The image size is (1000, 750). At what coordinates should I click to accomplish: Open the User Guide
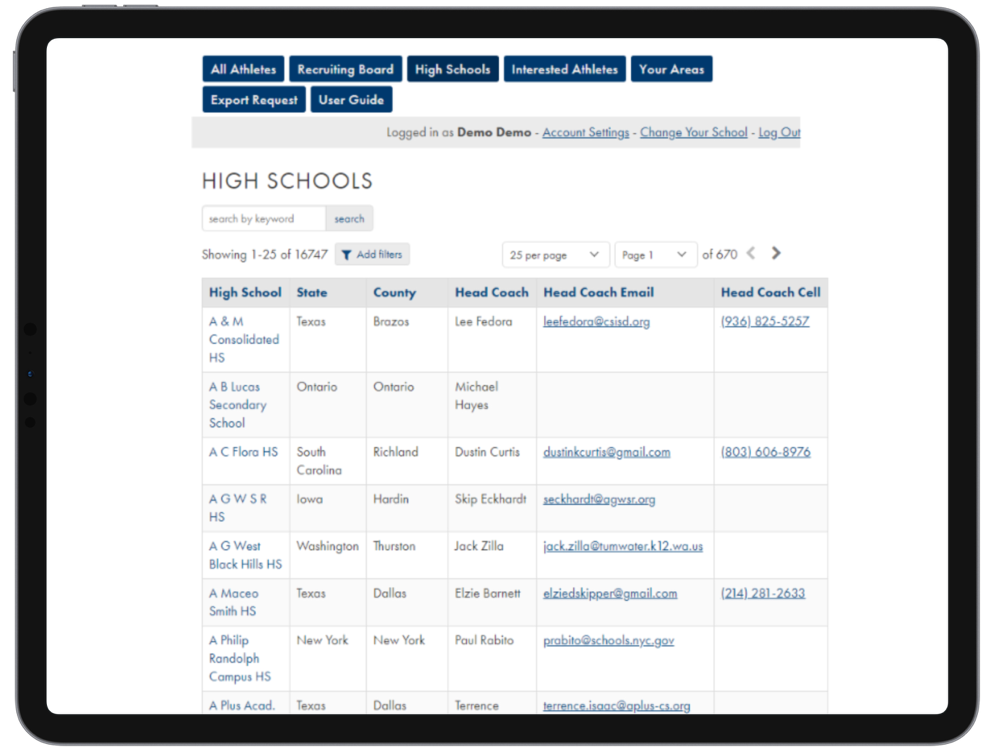[x=351, y=99]
